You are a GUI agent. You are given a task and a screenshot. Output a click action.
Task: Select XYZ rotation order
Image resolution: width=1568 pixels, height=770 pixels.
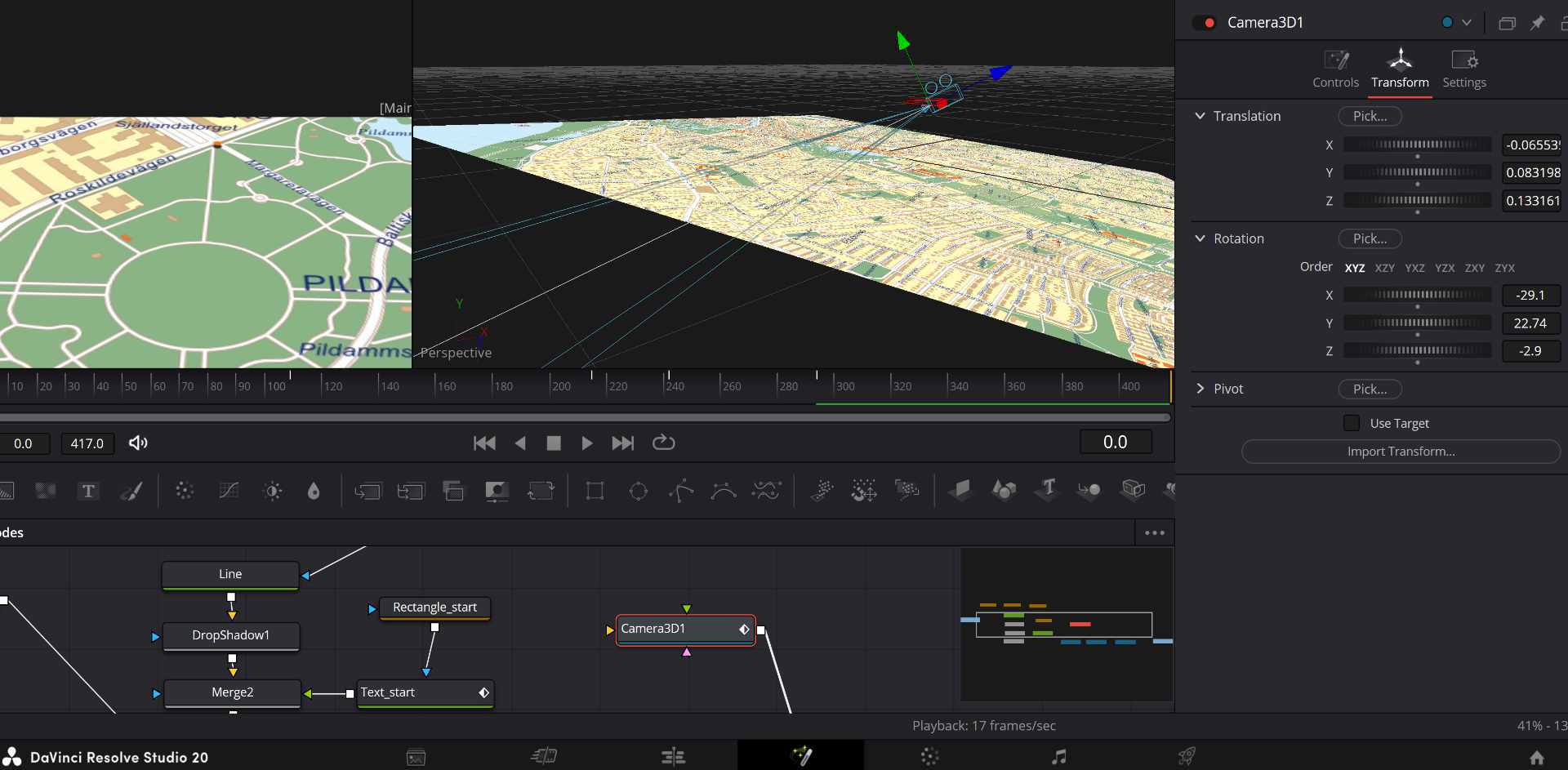click(1355, 268)
